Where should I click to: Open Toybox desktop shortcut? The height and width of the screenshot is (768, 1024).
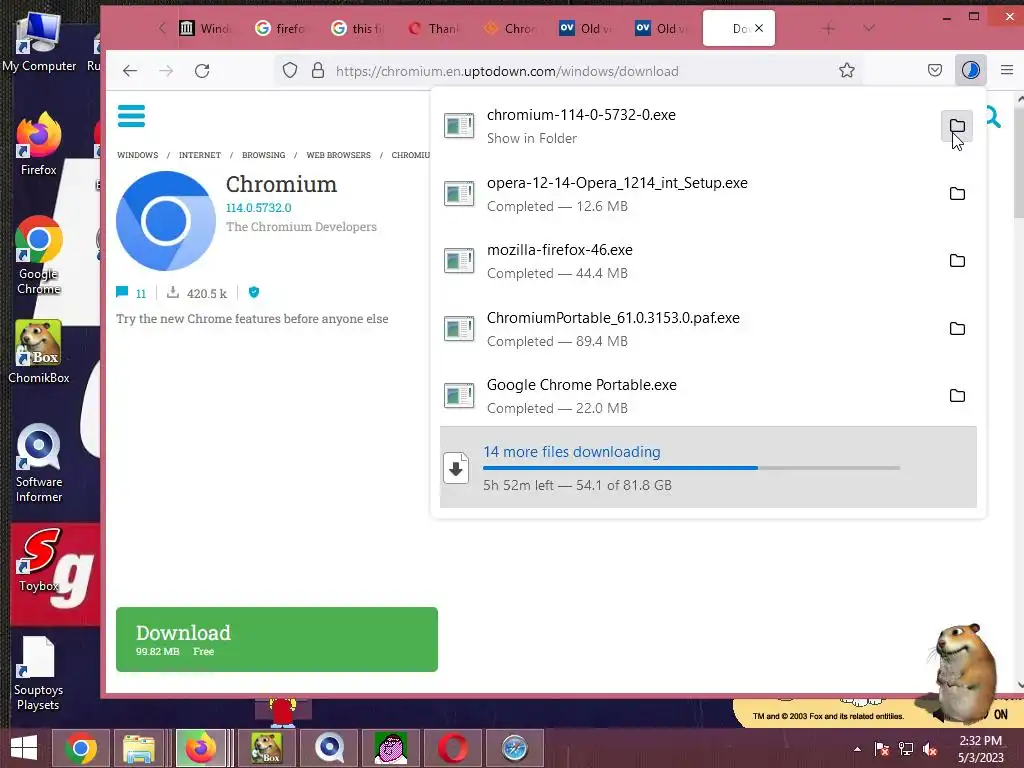[x=39, y=560]
